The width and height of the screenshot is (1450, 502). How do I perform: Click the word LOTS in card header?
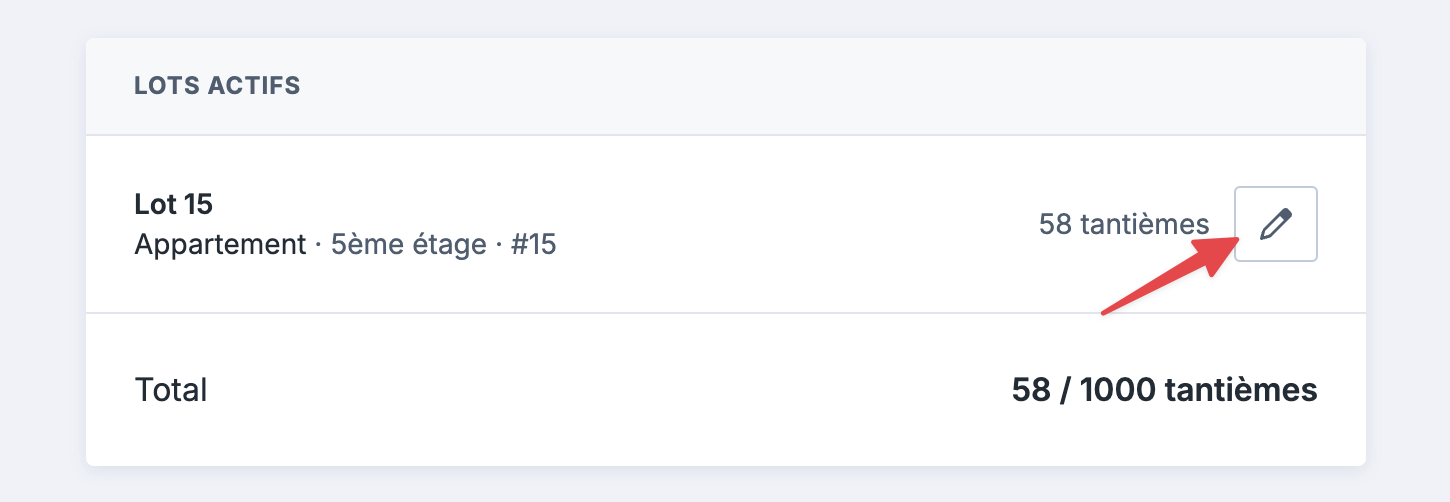166,85
